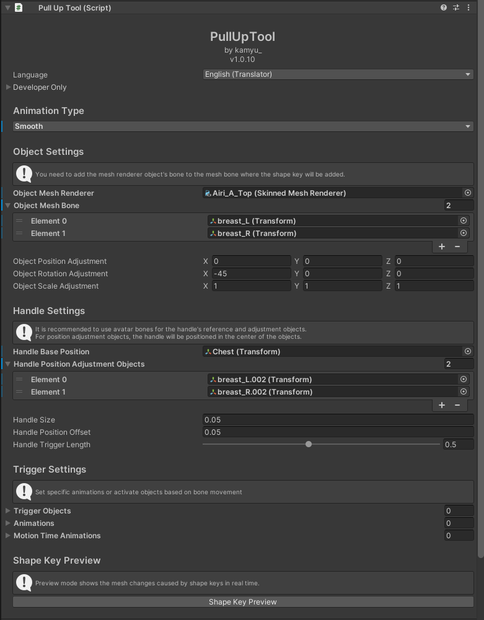484x620 pixels.
Task: Click the Object Mesh Renderer field
Action: [x=333, y=193]
